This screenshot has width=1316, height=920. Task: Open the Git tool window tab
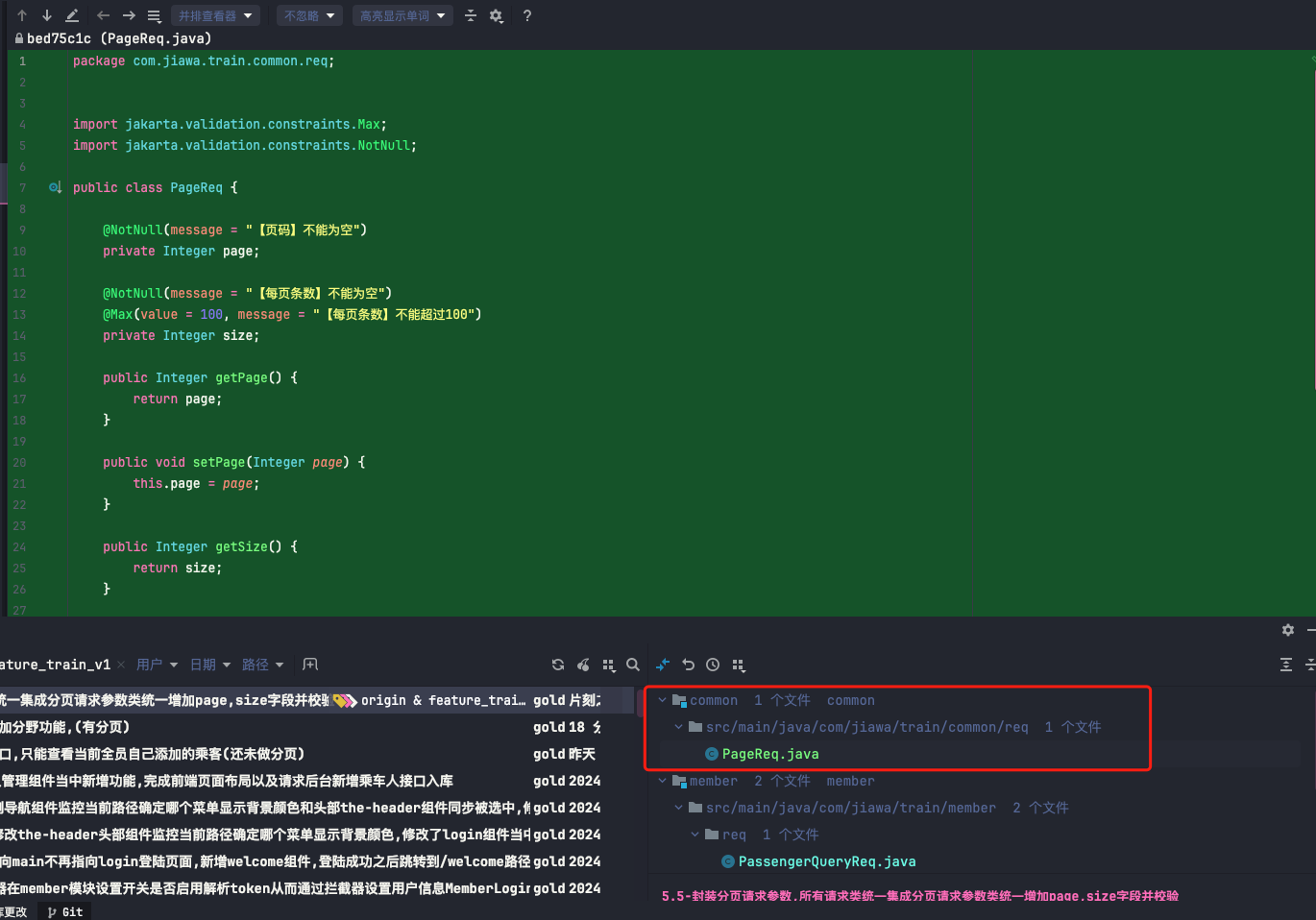coord(65,911)
